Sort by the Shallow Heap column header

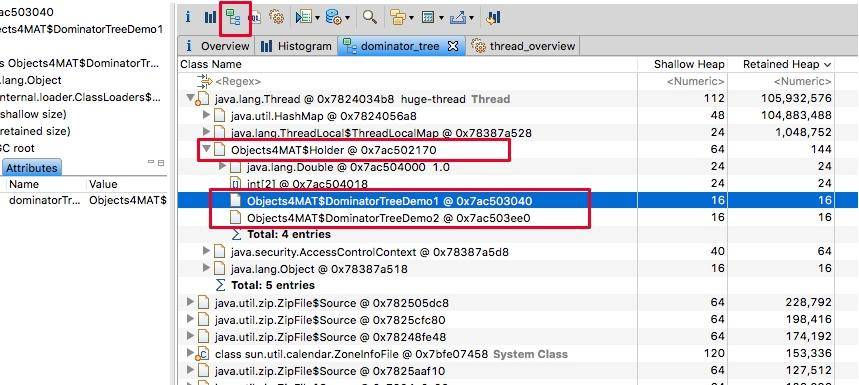coord(689,64)
